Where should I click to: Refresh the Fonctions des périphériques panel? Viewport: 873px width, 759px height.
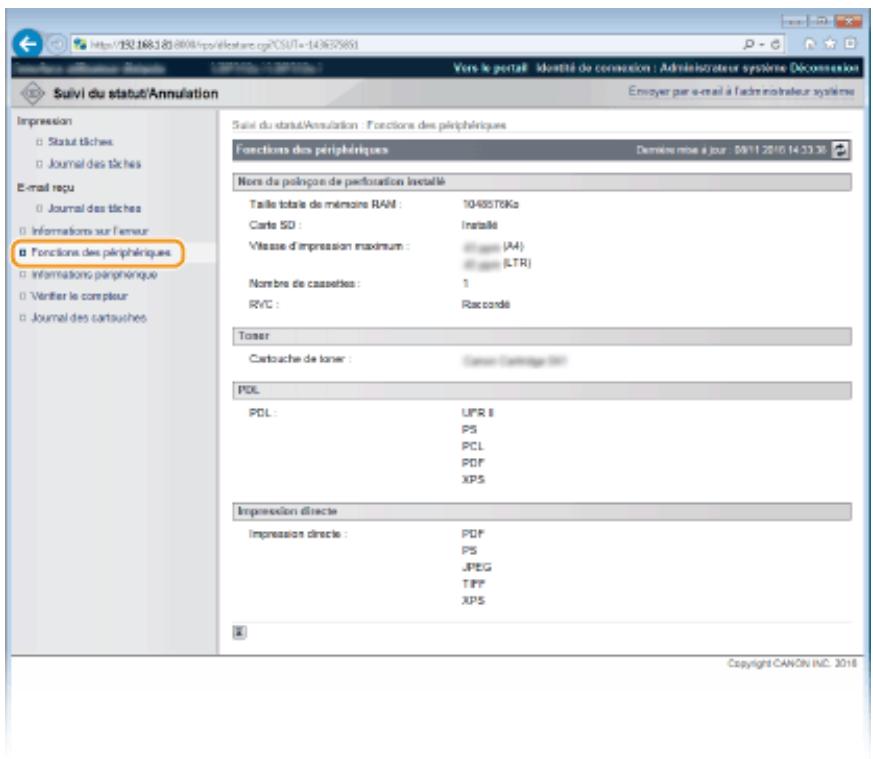pos(840,149)
